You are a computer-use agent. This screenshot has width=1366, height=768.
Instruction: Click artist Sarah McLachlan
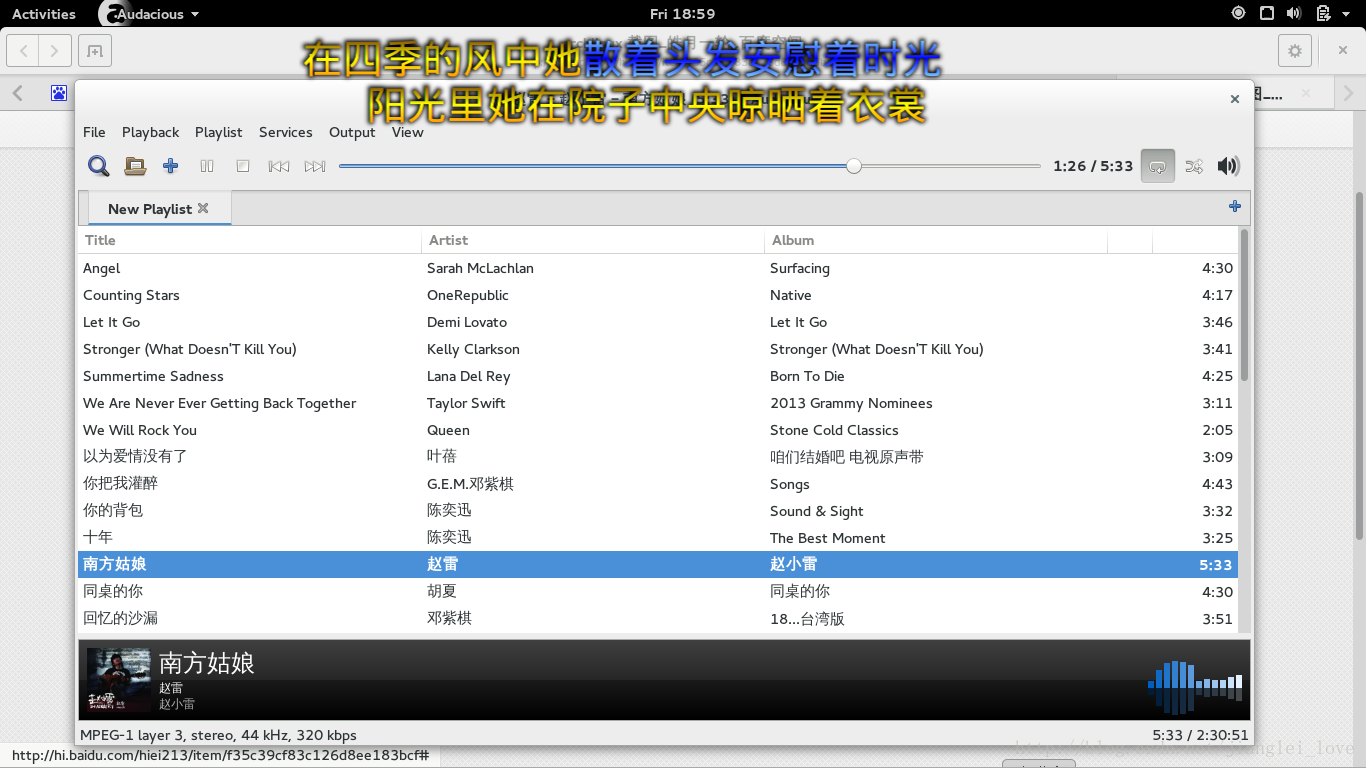pos(480,268)
